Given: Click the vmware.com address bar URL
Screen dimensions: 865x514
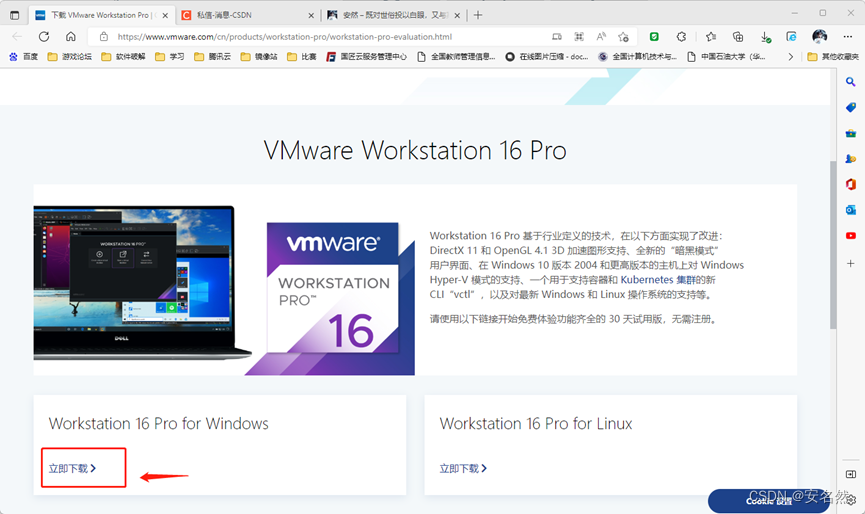Looking at the screenshot, I should [x=285, y=37].
